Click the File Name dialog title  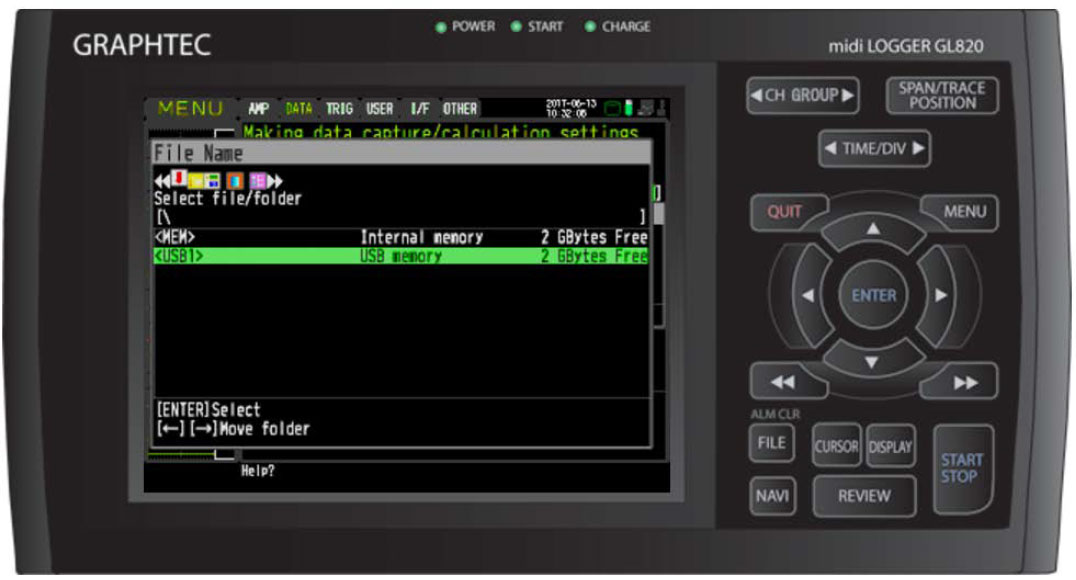[198, 153]
